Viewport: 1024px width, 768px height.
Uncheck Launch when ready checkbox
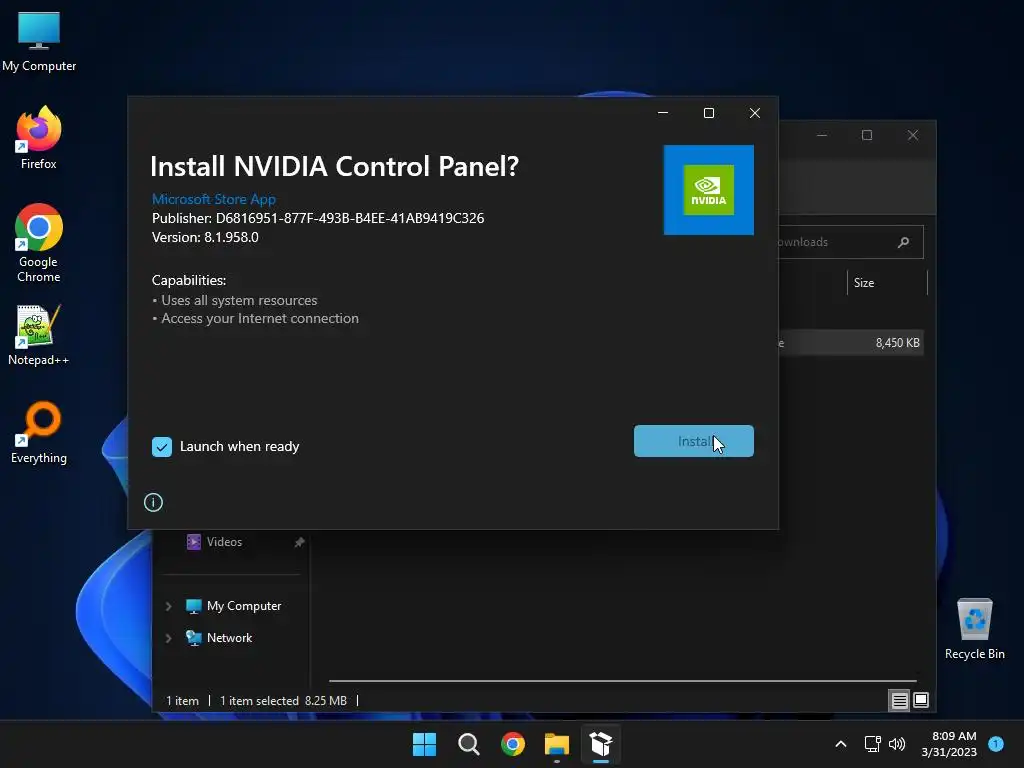pos(162,447)
